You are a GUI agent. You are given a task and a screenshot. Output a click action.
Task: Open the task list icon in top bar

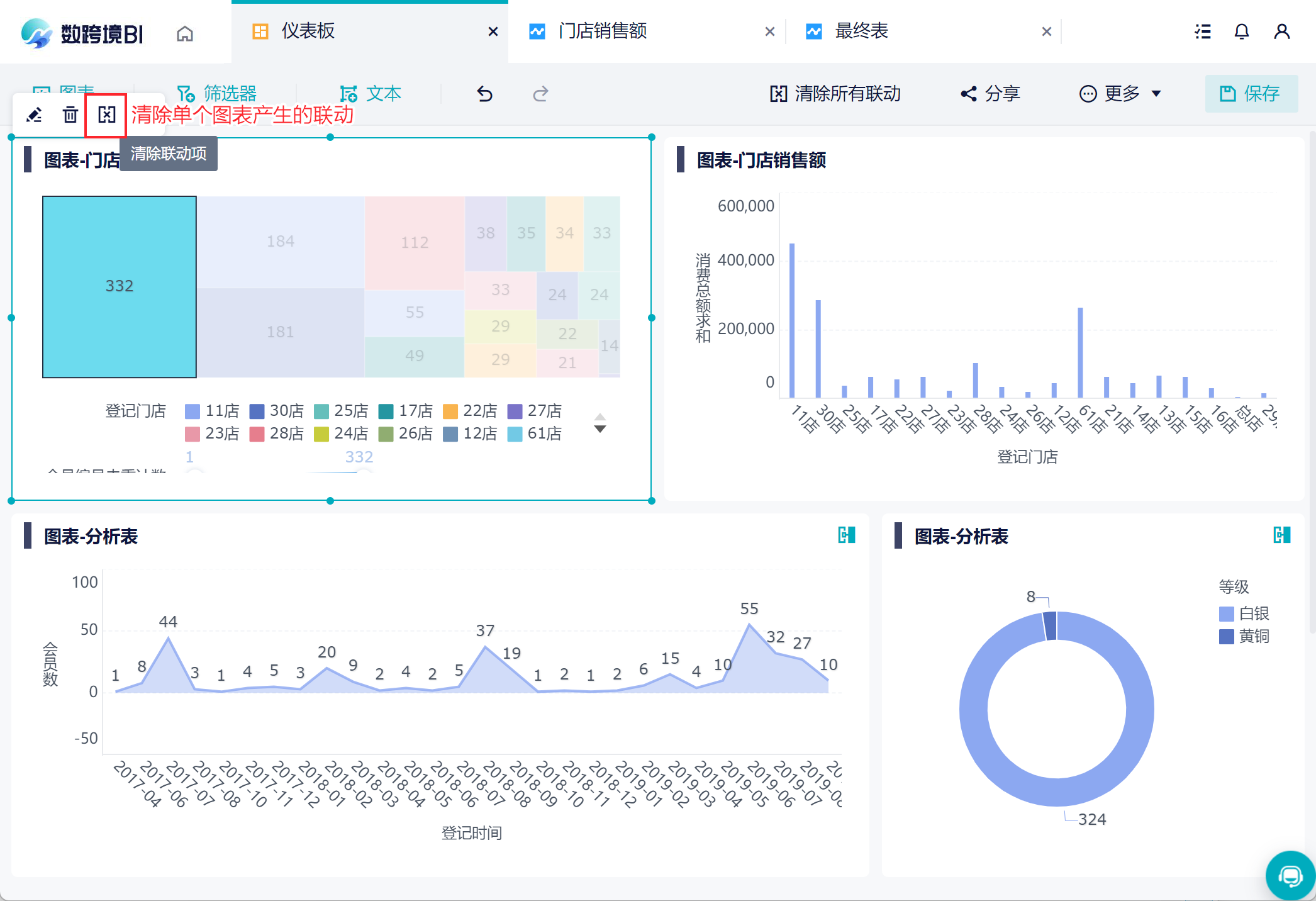(x=1202, y=31)
